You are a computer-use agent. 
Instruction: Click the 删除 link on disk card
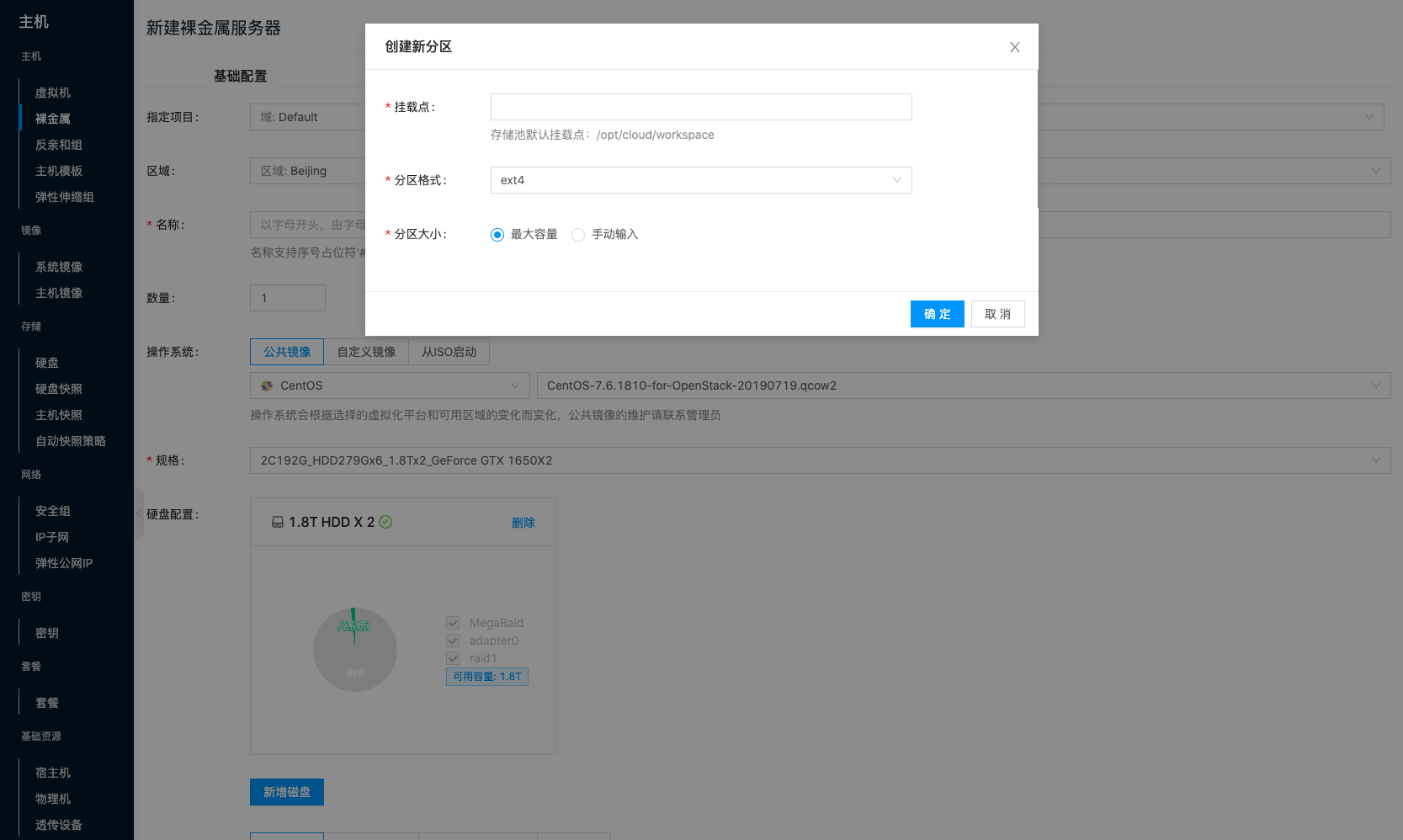(x=523, y=523)
